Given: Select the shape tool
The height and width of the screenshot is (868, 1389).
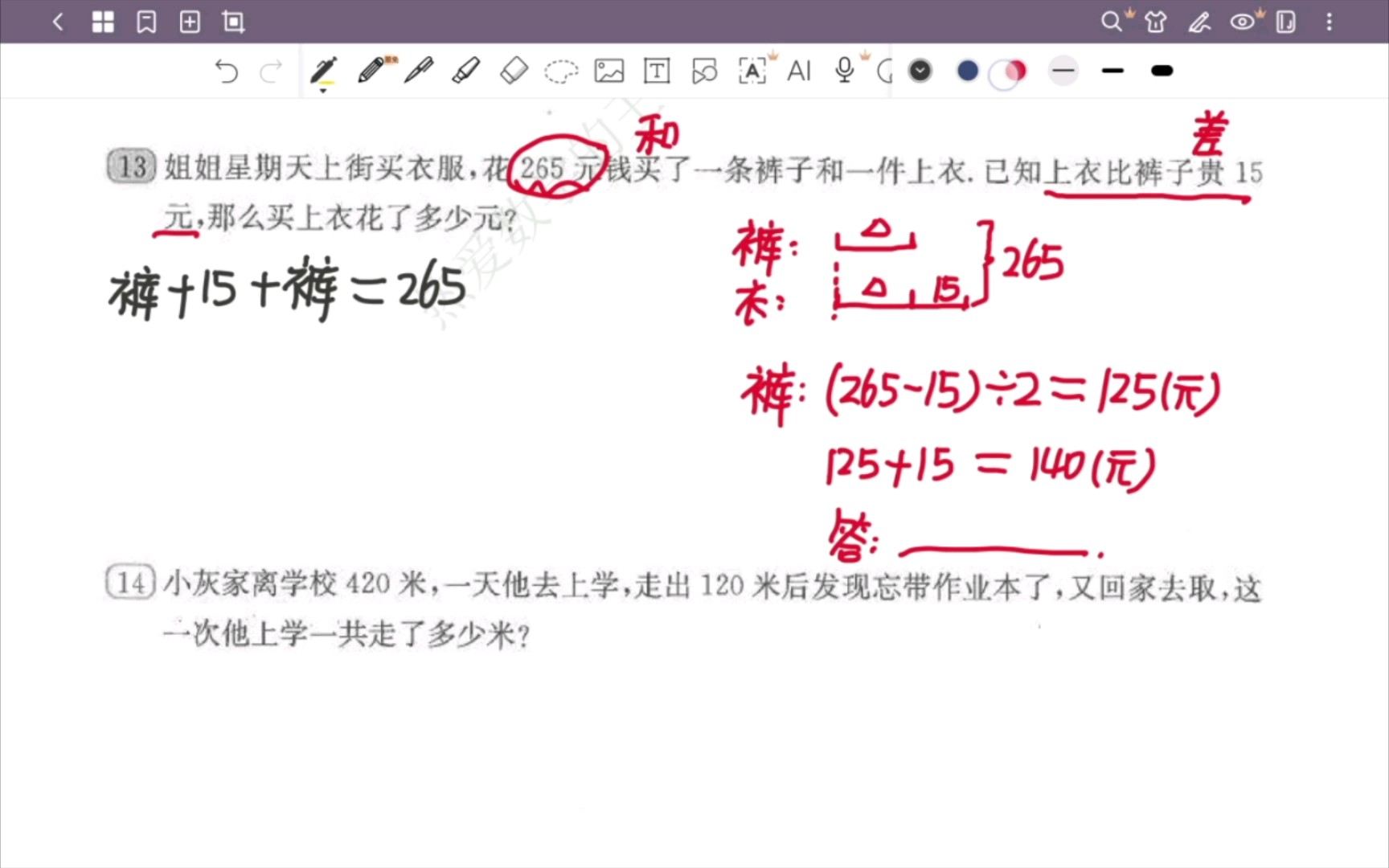Looking at the screenshot, I should pos(704,71).
